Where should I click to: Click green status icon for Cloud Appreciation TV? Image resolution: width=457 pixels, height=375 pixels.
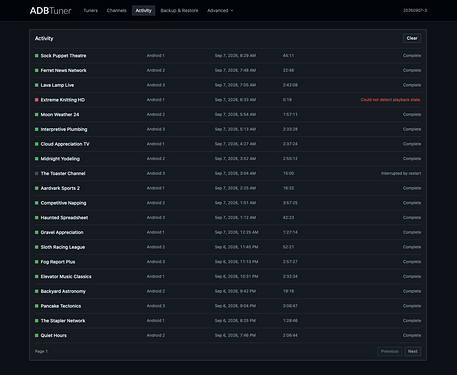tap(37, 144)
